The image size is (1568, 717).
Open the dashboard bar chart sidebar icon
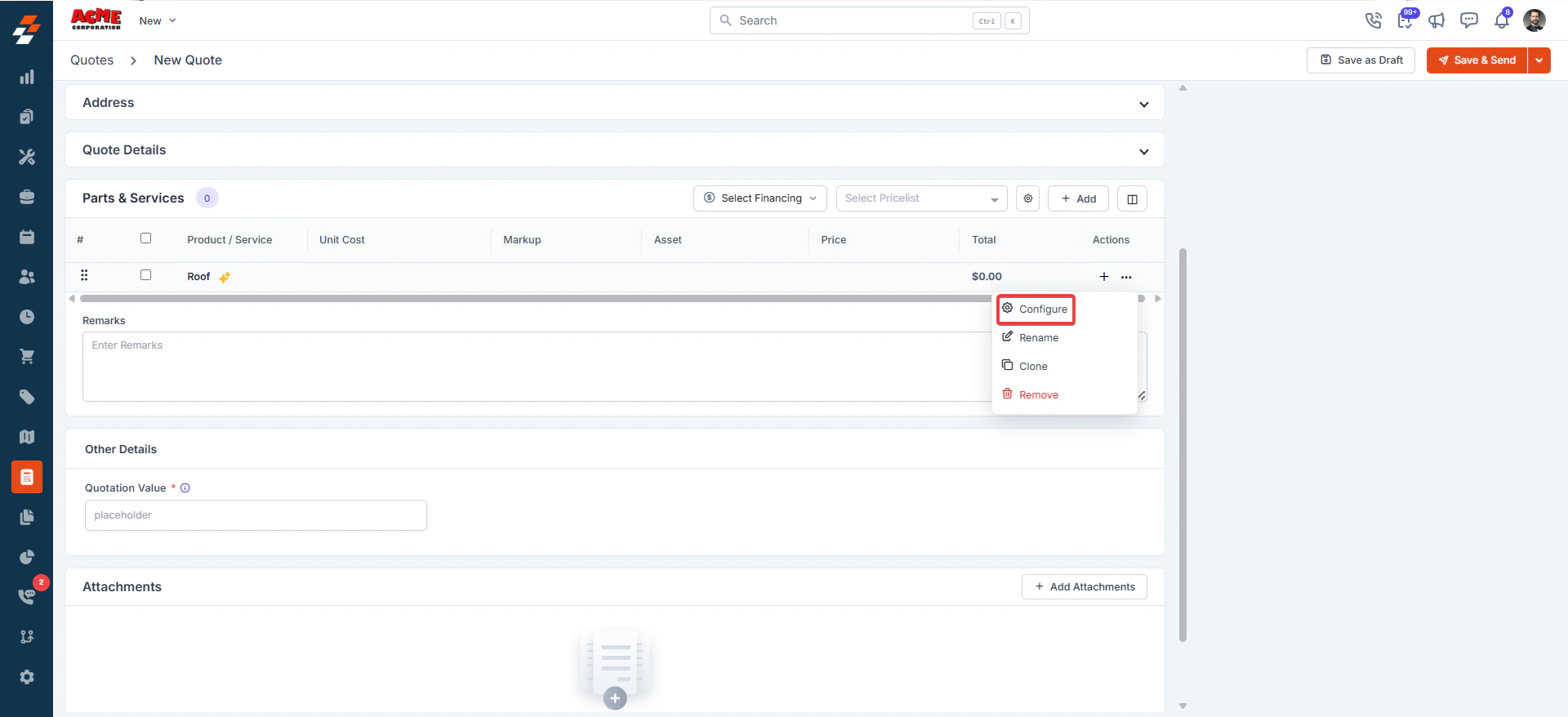click(27, 77)
